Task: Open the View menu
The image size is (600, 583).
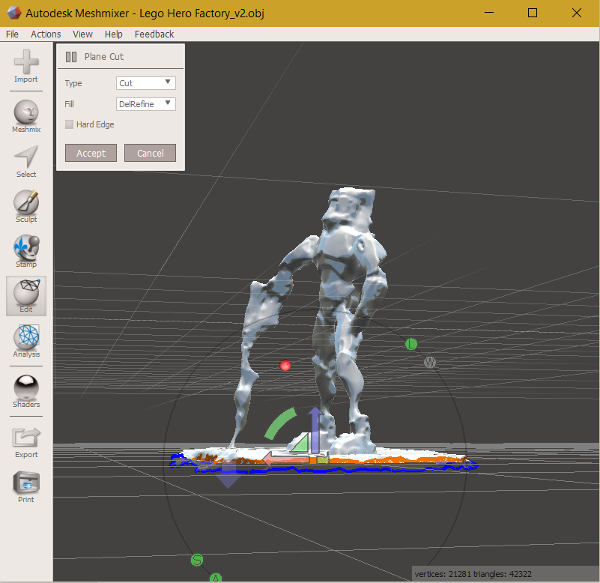Action: point(83,34)
